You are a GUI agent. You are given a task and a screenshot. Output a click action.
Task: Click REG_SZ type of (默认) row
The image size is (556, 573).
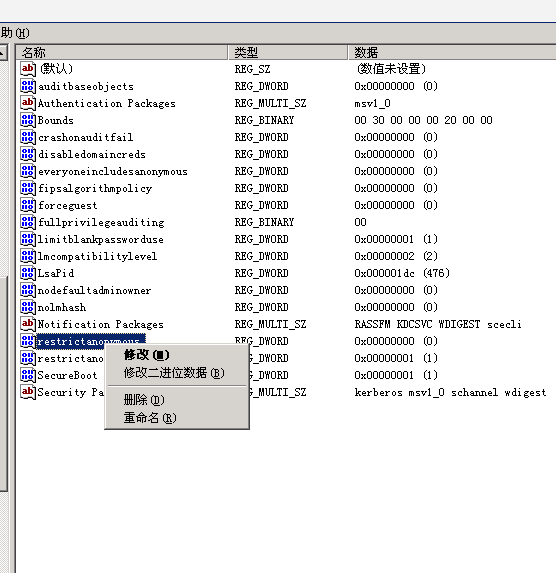pyautogui.click(x=252, y=69)
